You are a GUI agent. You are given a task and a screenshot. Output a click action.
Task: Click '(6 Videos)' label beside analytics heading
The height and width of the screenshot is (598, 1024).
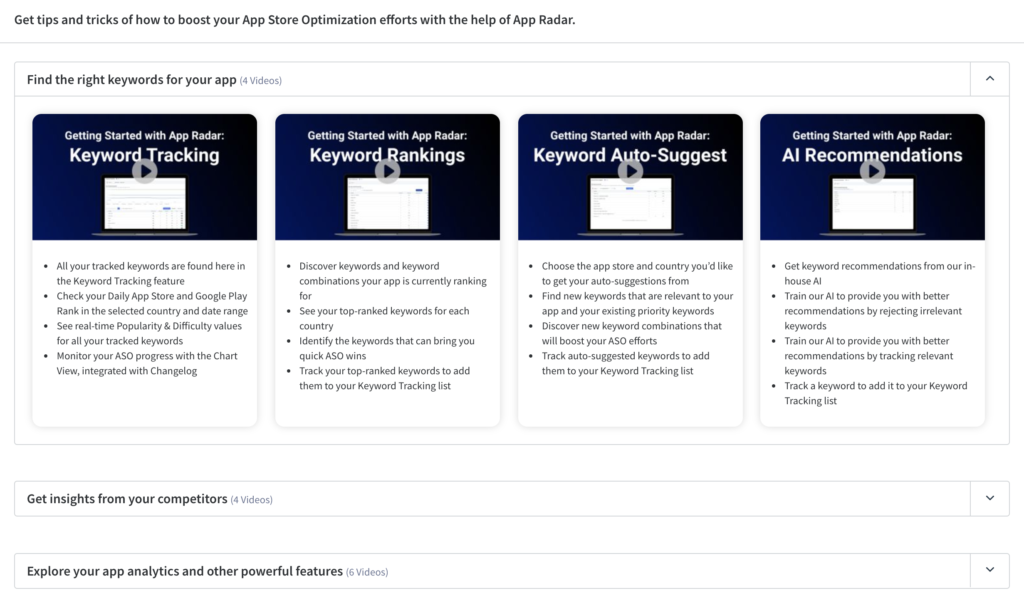coord(367,573)
